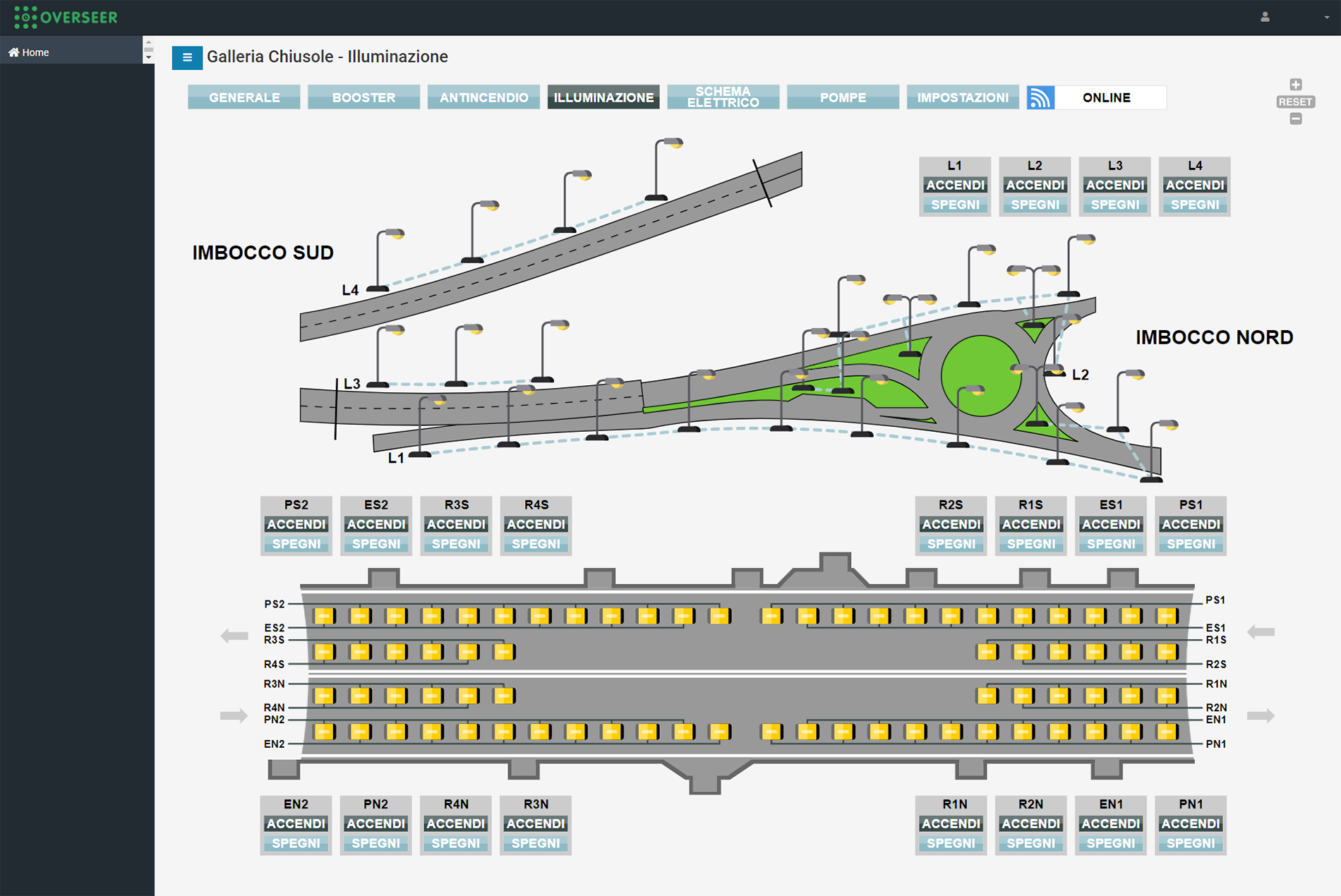Click the first yellow lamp in R3S row
The width and height of the screenshot is (1341, 896).
[325, 651]
